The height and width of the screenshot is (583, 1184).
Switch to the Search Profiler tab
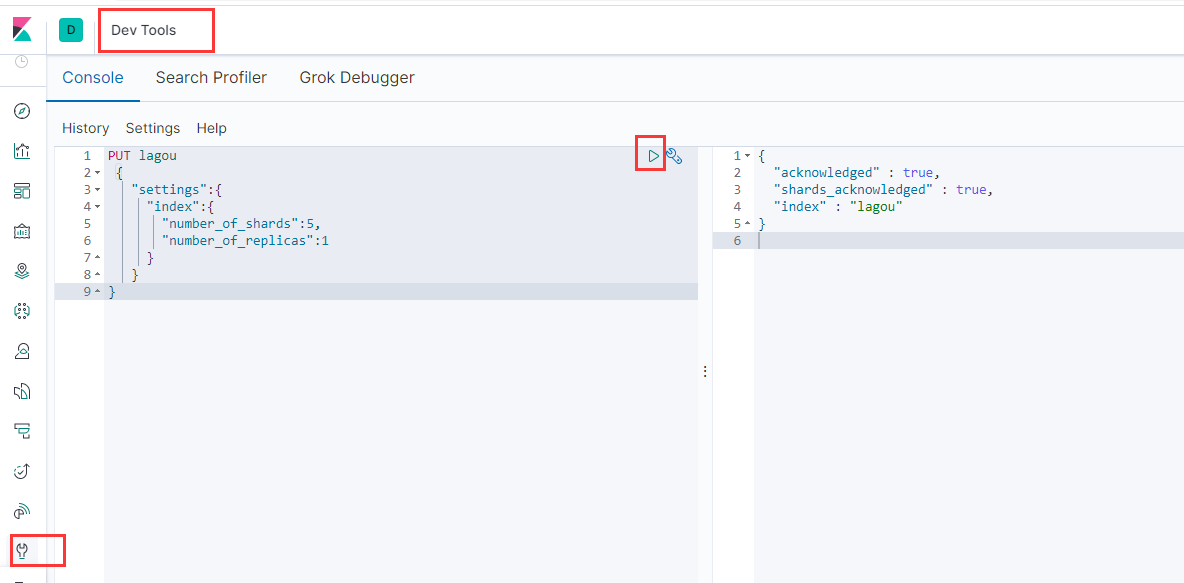click(211, 77)
